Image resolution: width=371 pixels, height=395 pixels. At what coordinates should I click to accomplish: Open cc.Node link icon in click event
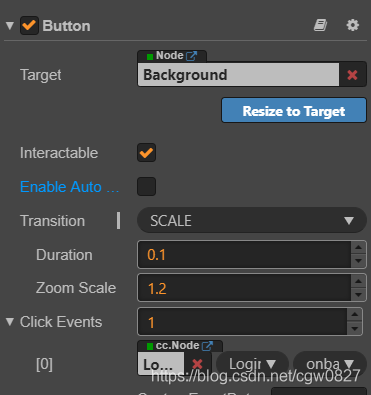pyautogui.click(x=207, y=346)
